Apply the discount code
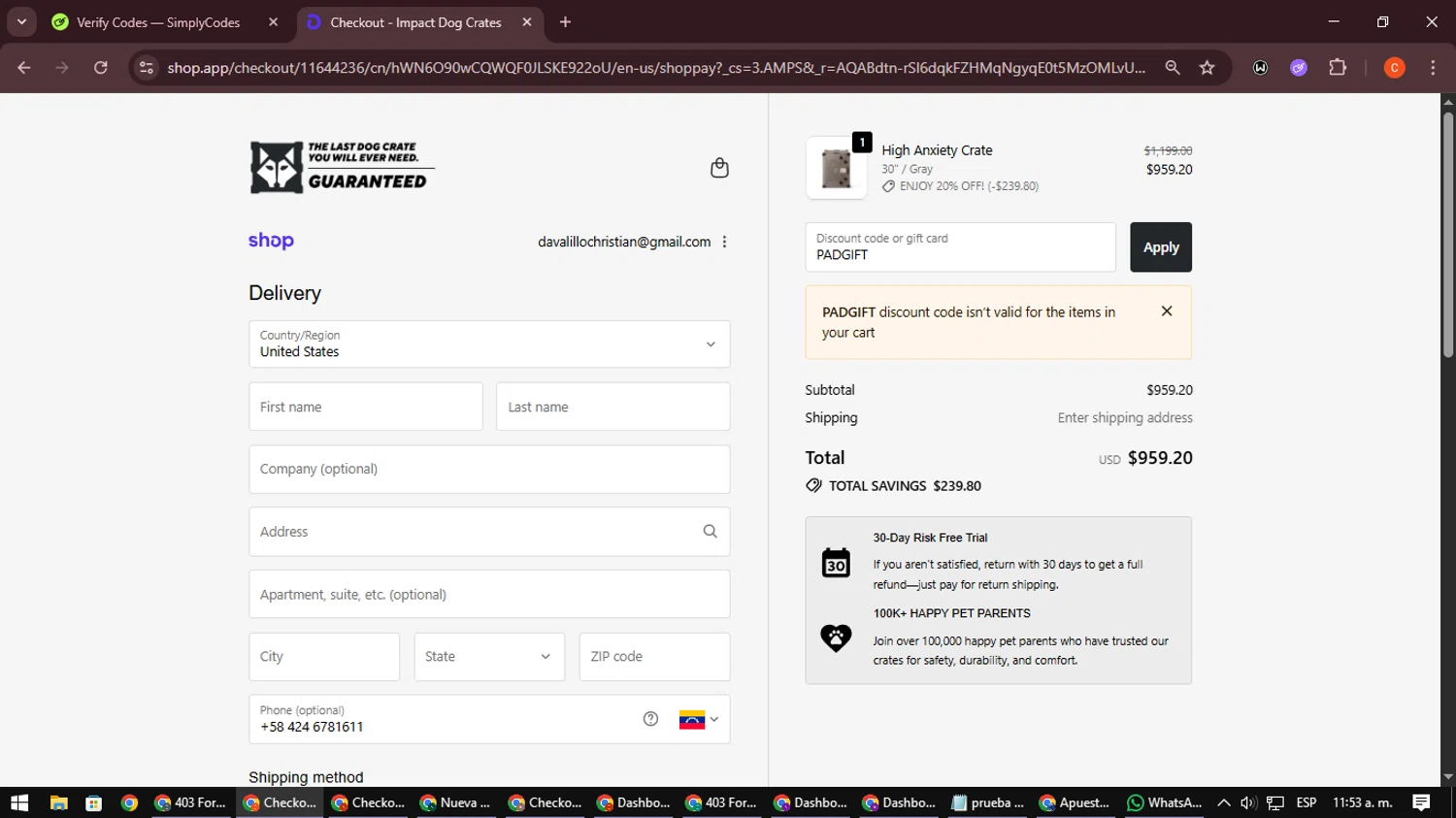Image resolution: width=1456 pixels, height=818 pixels. pyautogui.click(x=1161, y=247)
